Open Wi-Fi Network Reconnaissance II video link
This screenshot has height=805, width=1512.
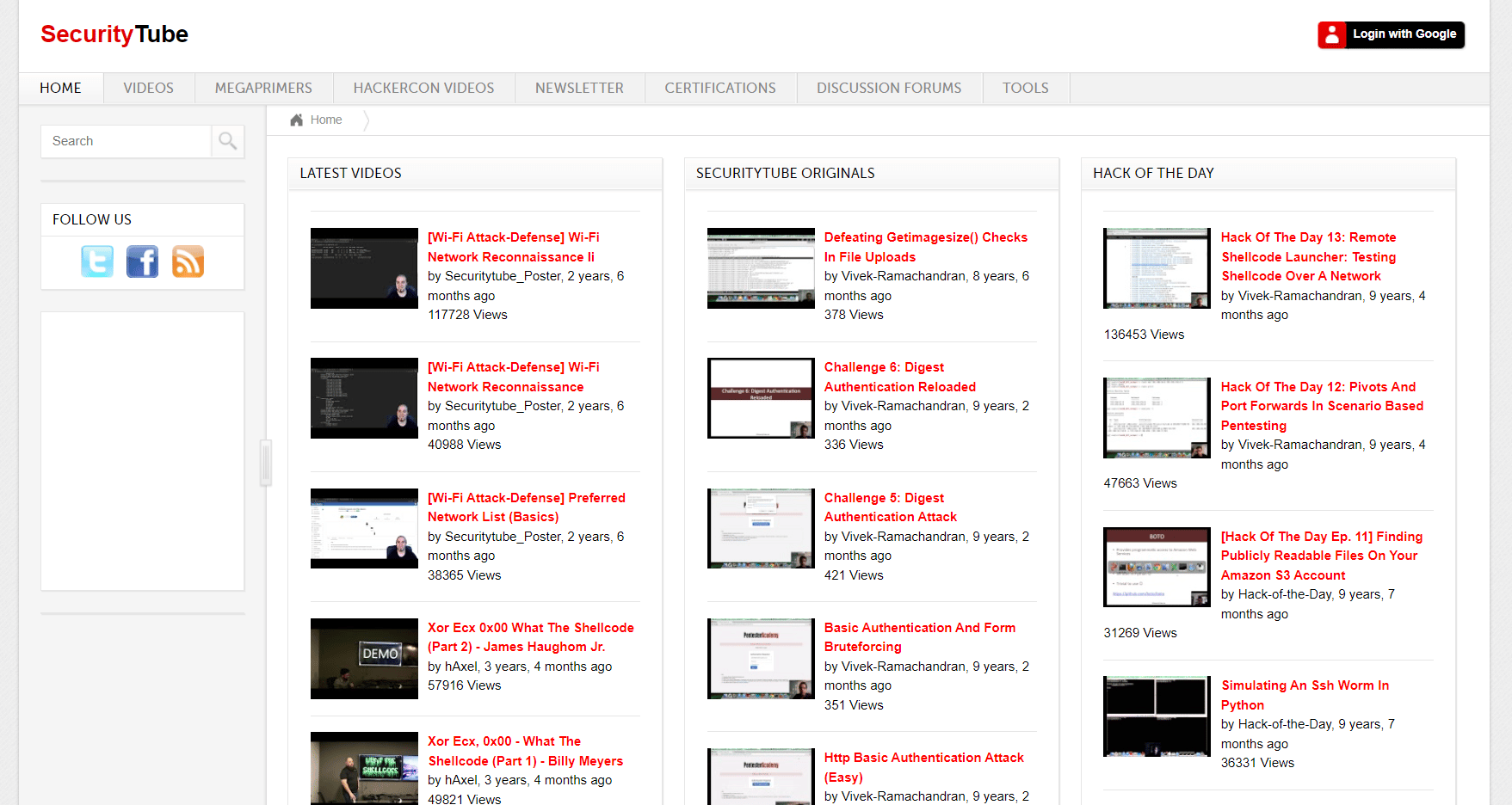click(x=514, y=247)
